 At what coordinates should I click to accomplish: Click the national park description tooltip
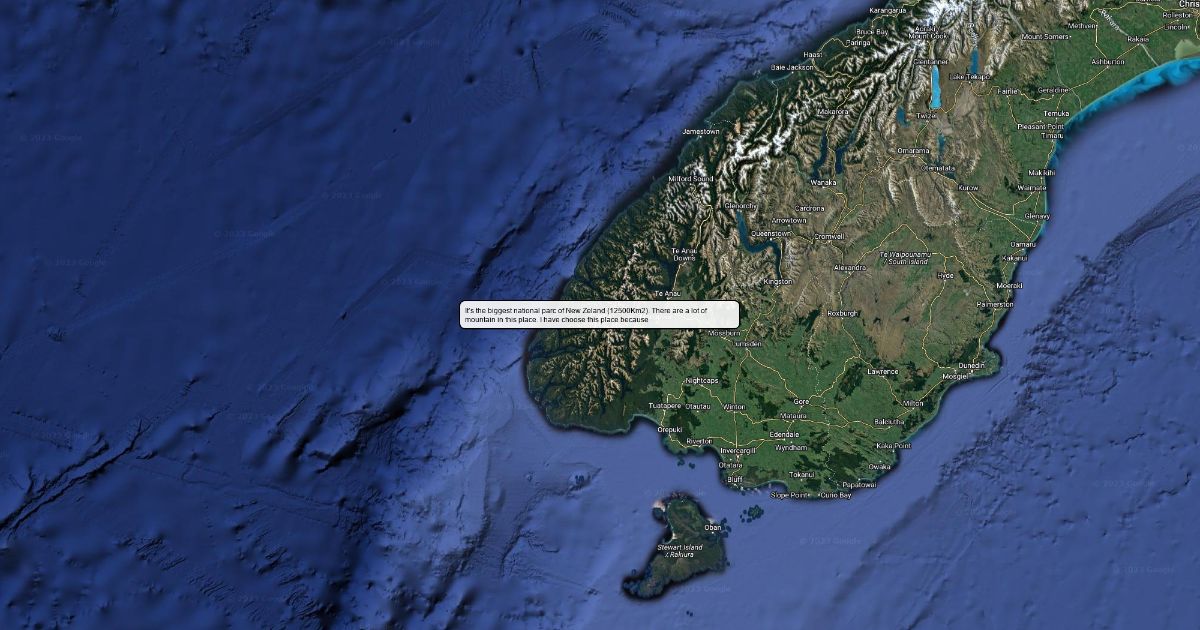600,314
